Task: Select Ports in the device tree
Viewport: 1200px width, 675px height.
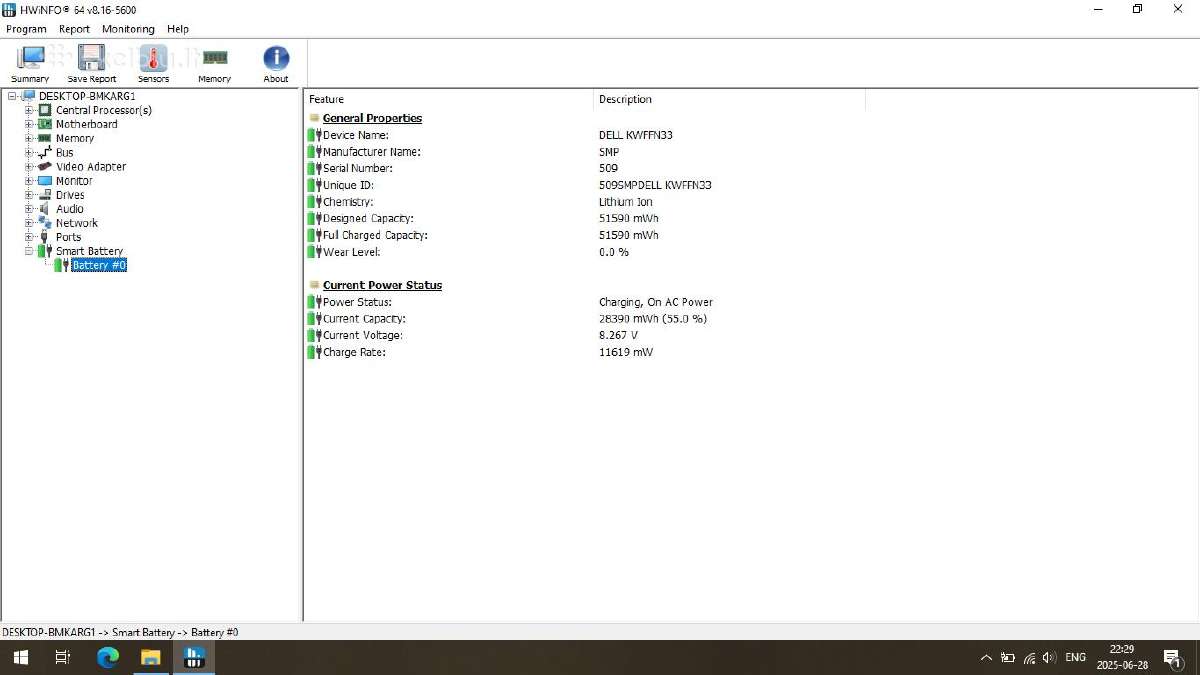Action: coord(69,237)
